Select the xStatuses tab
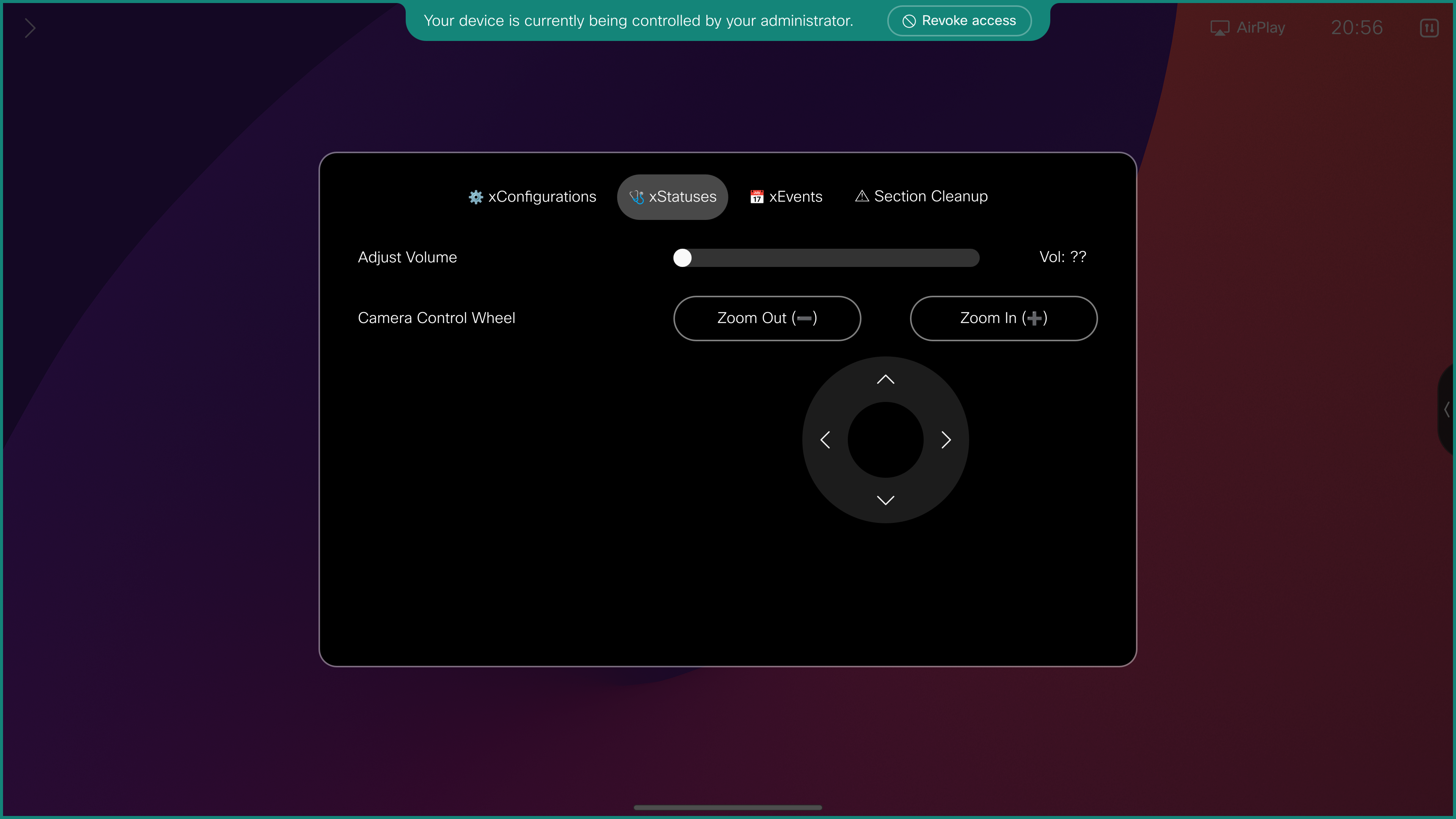 [x=672, y=197]
